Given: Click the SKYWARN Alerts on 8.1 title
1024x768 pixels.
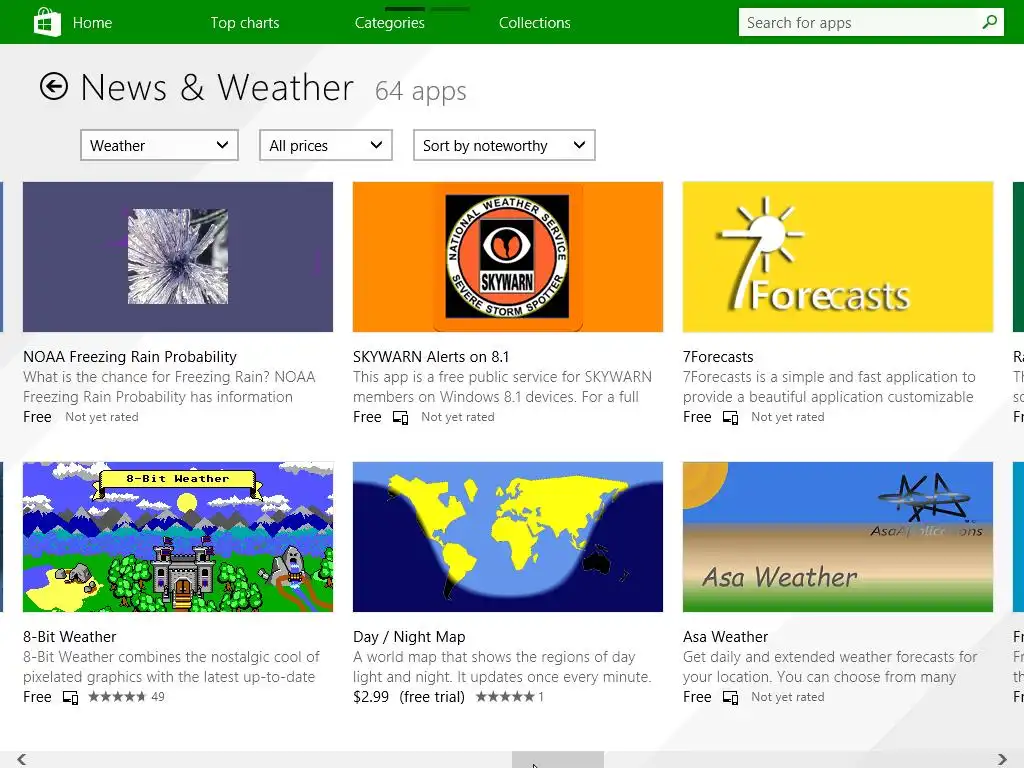Looking at the screenshot, I should click(431, 357).
